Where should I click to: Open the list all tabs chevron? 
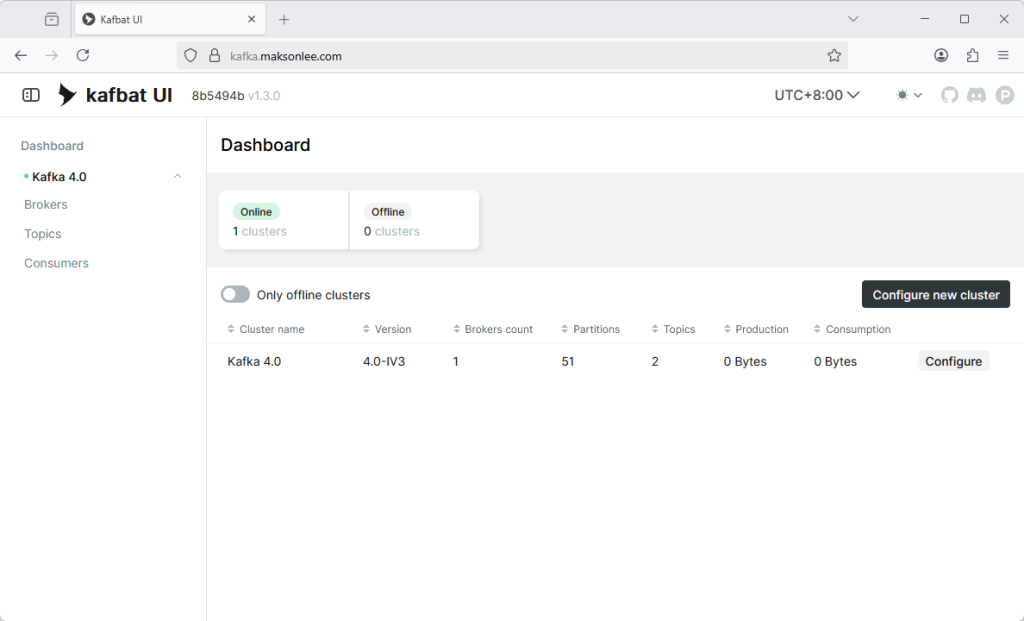tap(853, 19)
